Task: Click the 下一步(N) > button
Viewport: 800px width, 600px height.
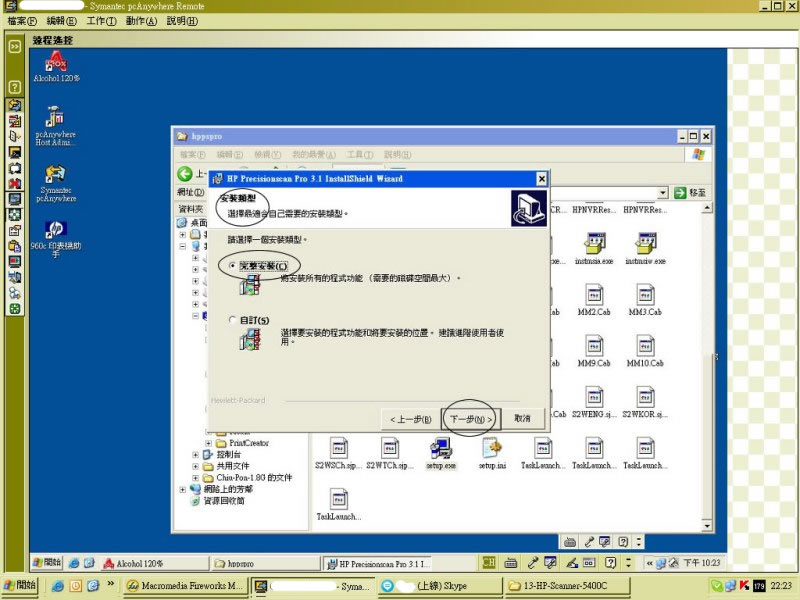Action: (x=471, y=419)
